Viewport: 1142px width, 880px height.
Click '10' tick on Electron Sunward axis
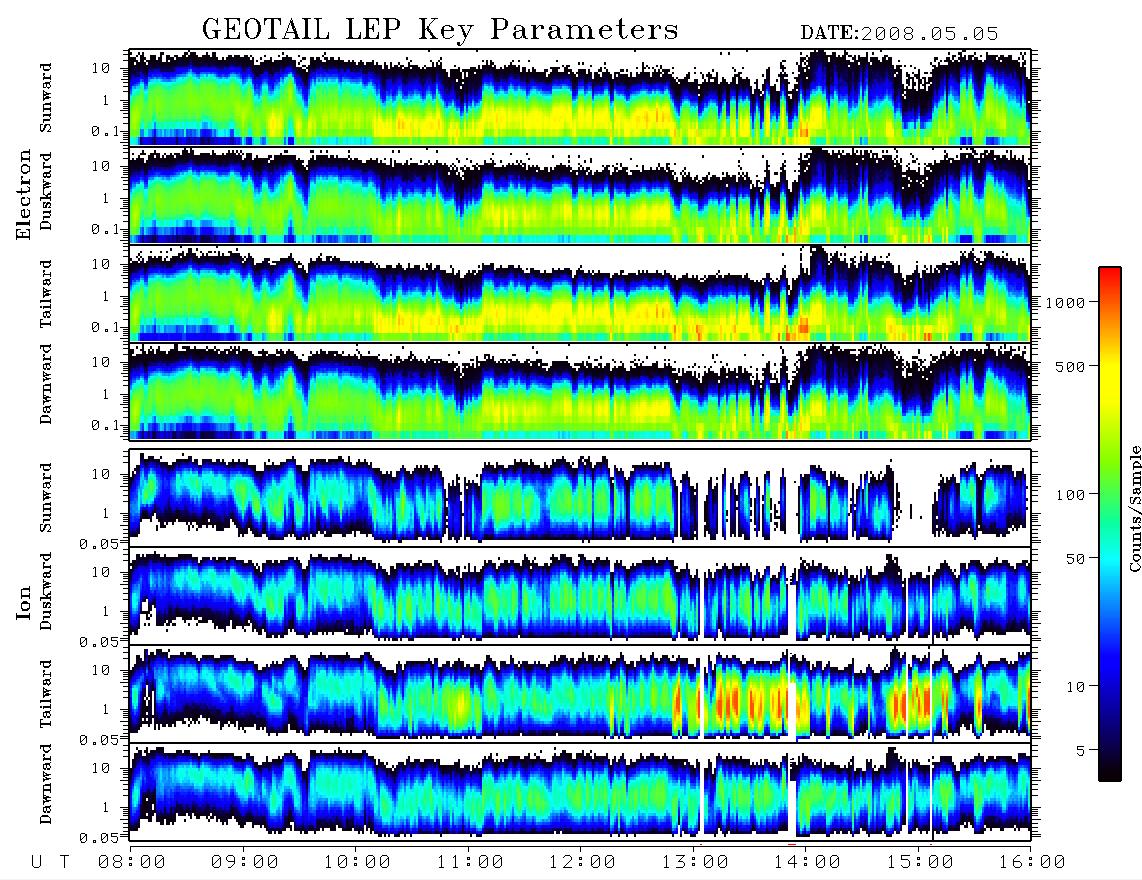[101, 68]
